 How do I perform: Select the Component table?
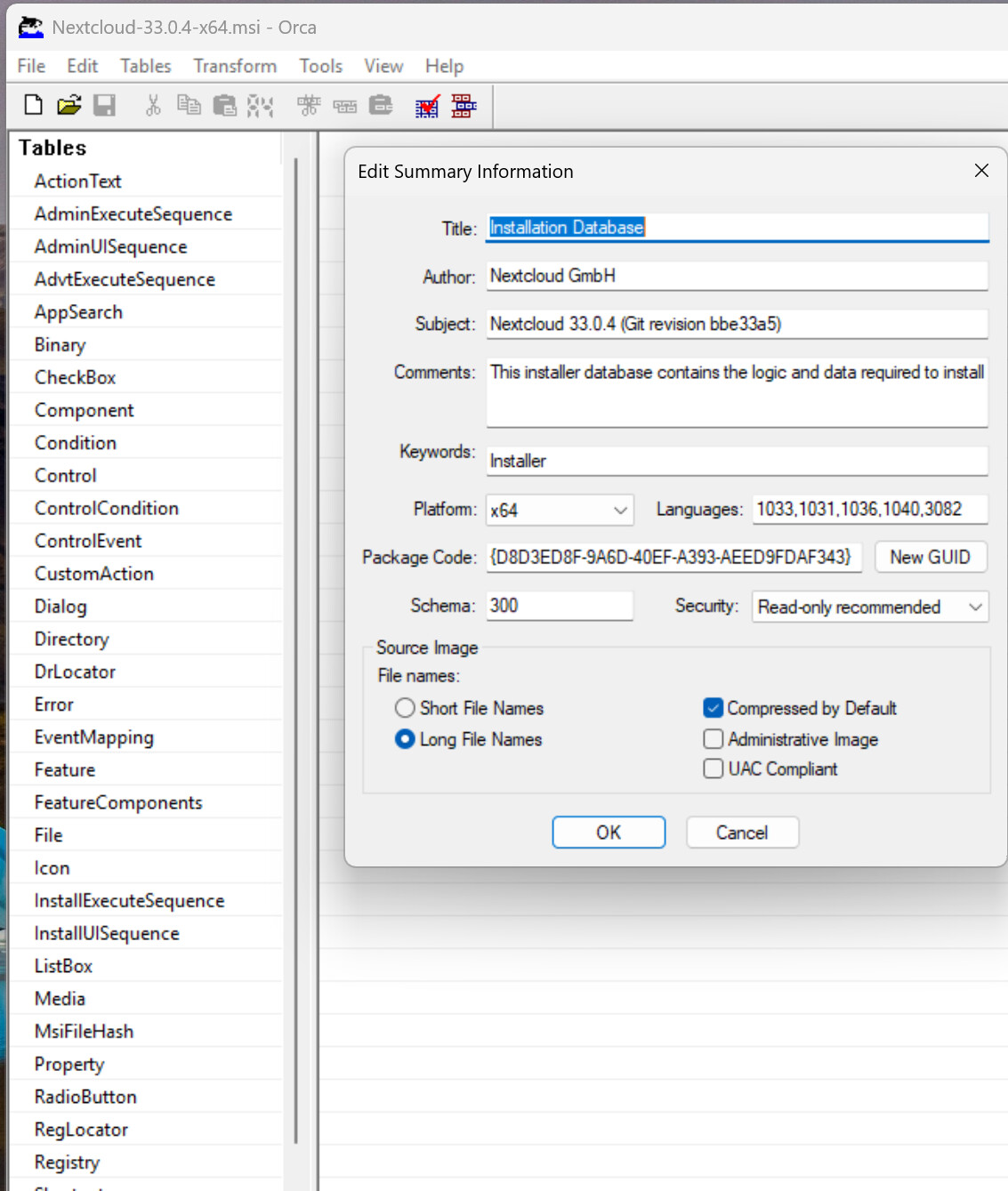(x=84, y=410)
